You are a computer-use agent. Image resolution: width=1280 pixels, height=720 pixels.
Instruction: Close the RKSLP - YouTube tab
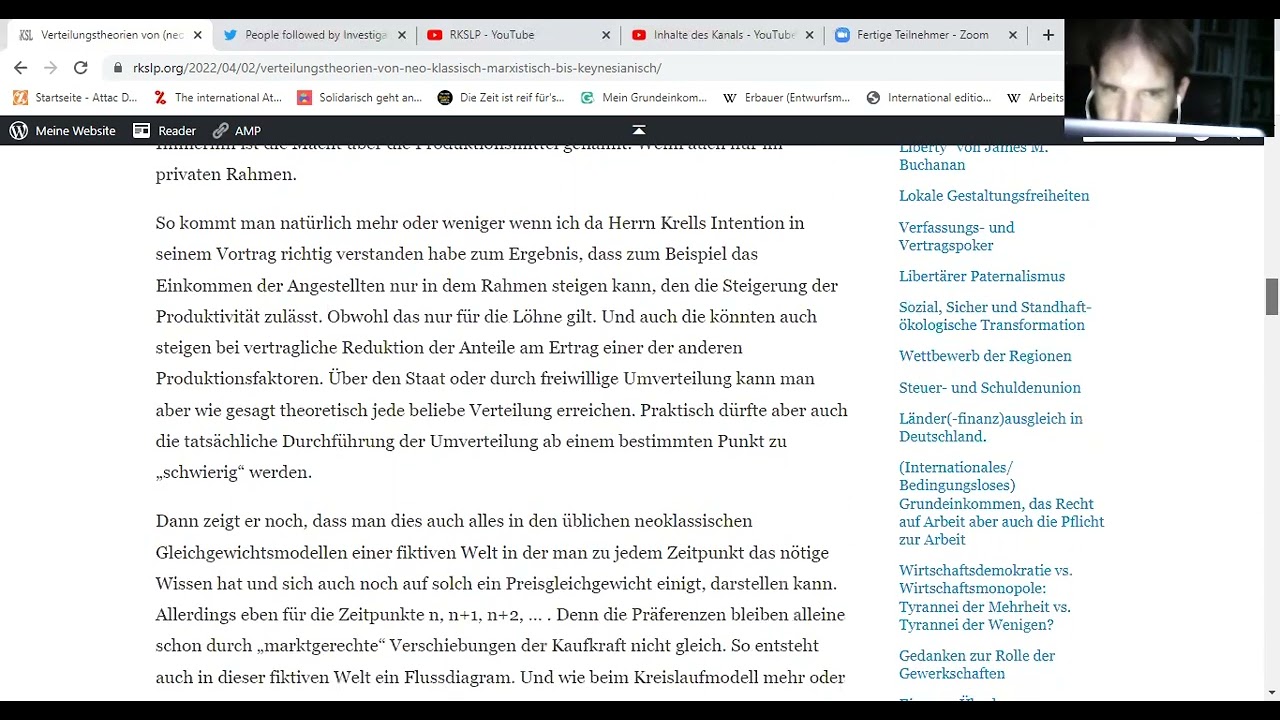(606, 35)
